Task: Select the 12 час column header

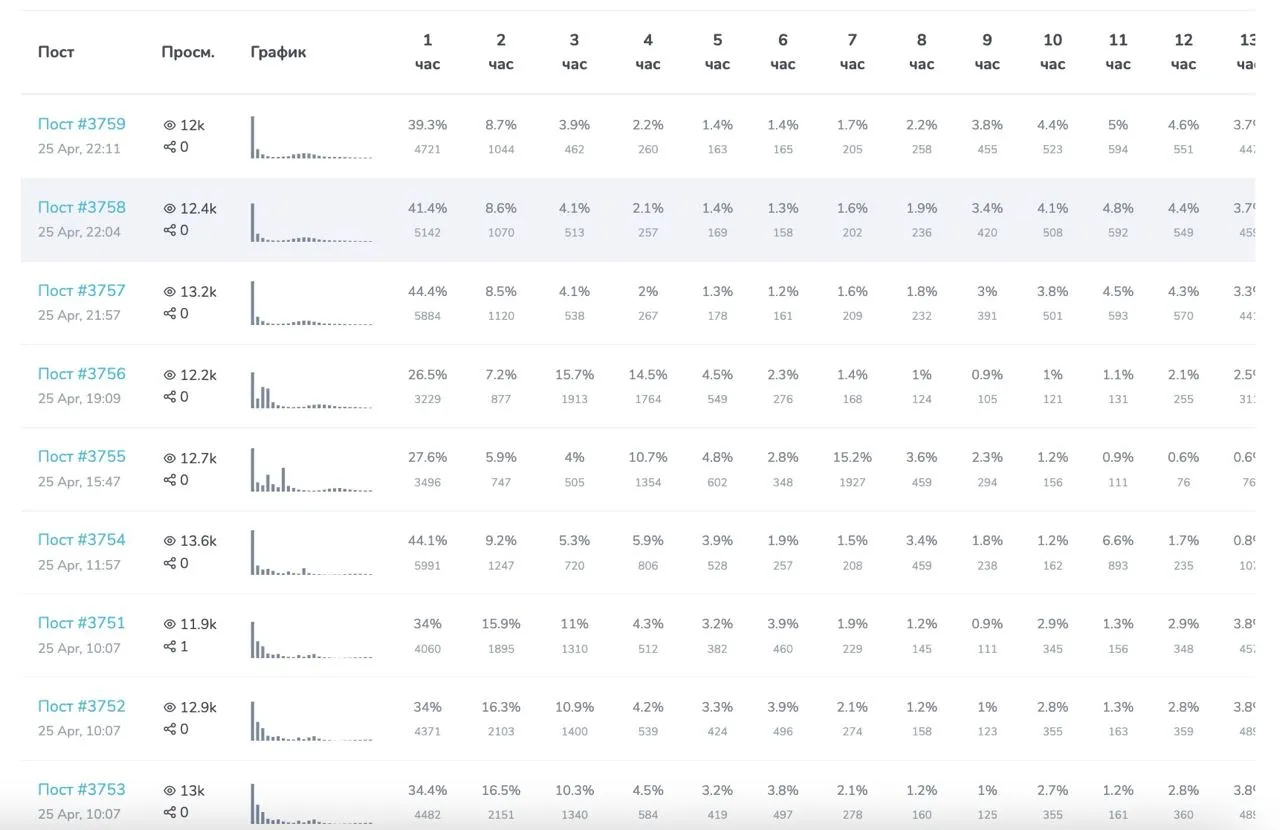Action: [1183, 52]
